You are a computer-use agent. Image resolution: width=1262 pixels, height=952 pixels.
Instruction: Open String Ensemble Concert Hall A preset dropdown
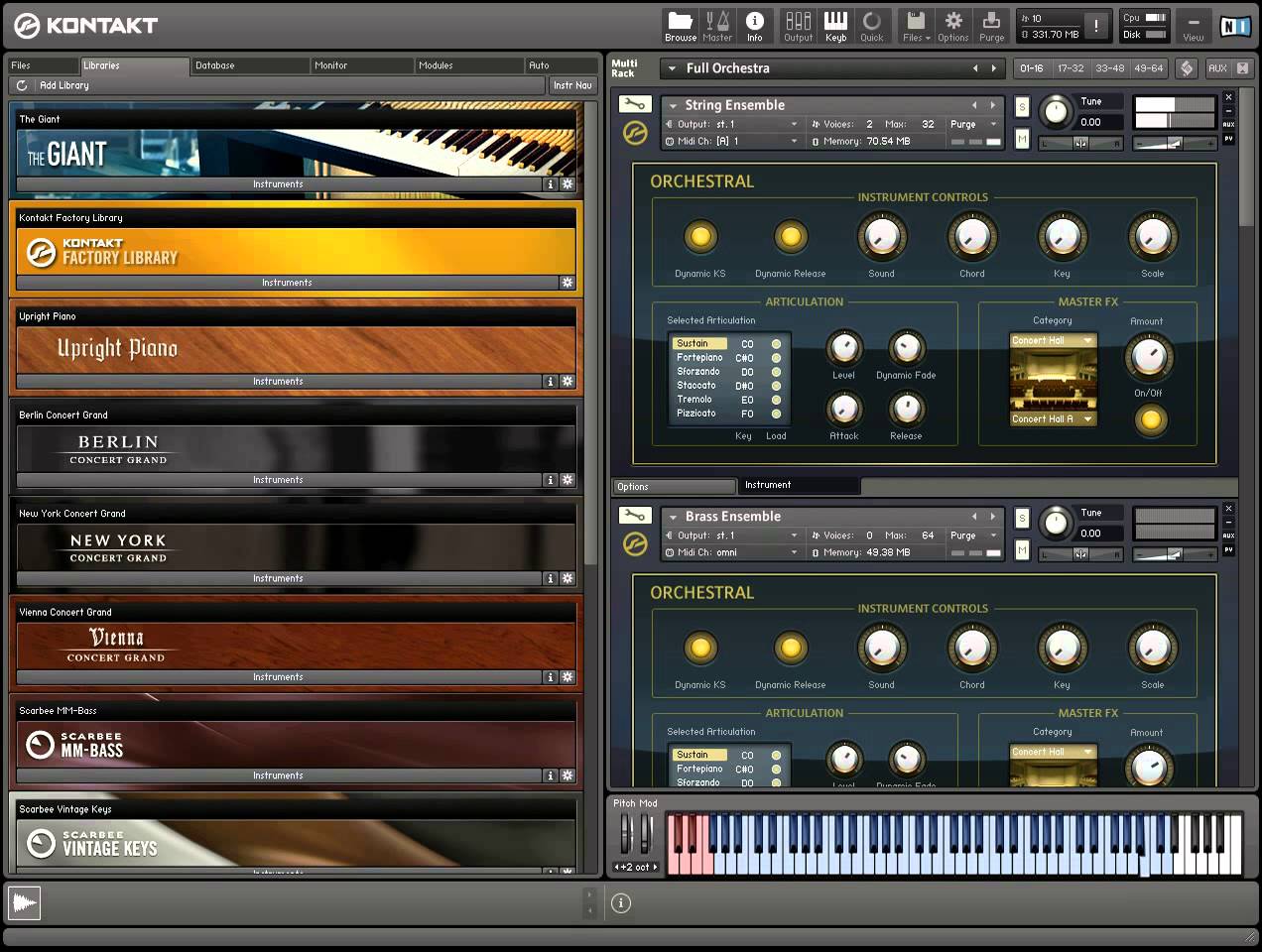1053,418
